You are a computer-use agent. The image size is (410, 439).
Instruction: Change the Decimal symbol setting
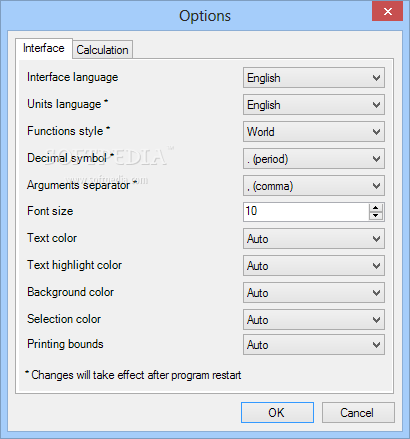[314, 159]
